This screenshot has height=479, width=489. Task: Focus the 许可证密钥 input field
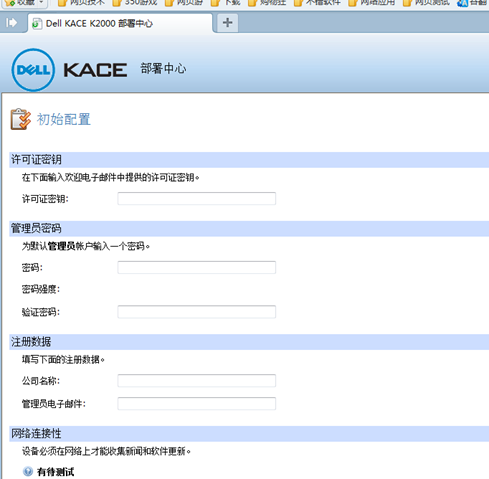pos(197,199)
